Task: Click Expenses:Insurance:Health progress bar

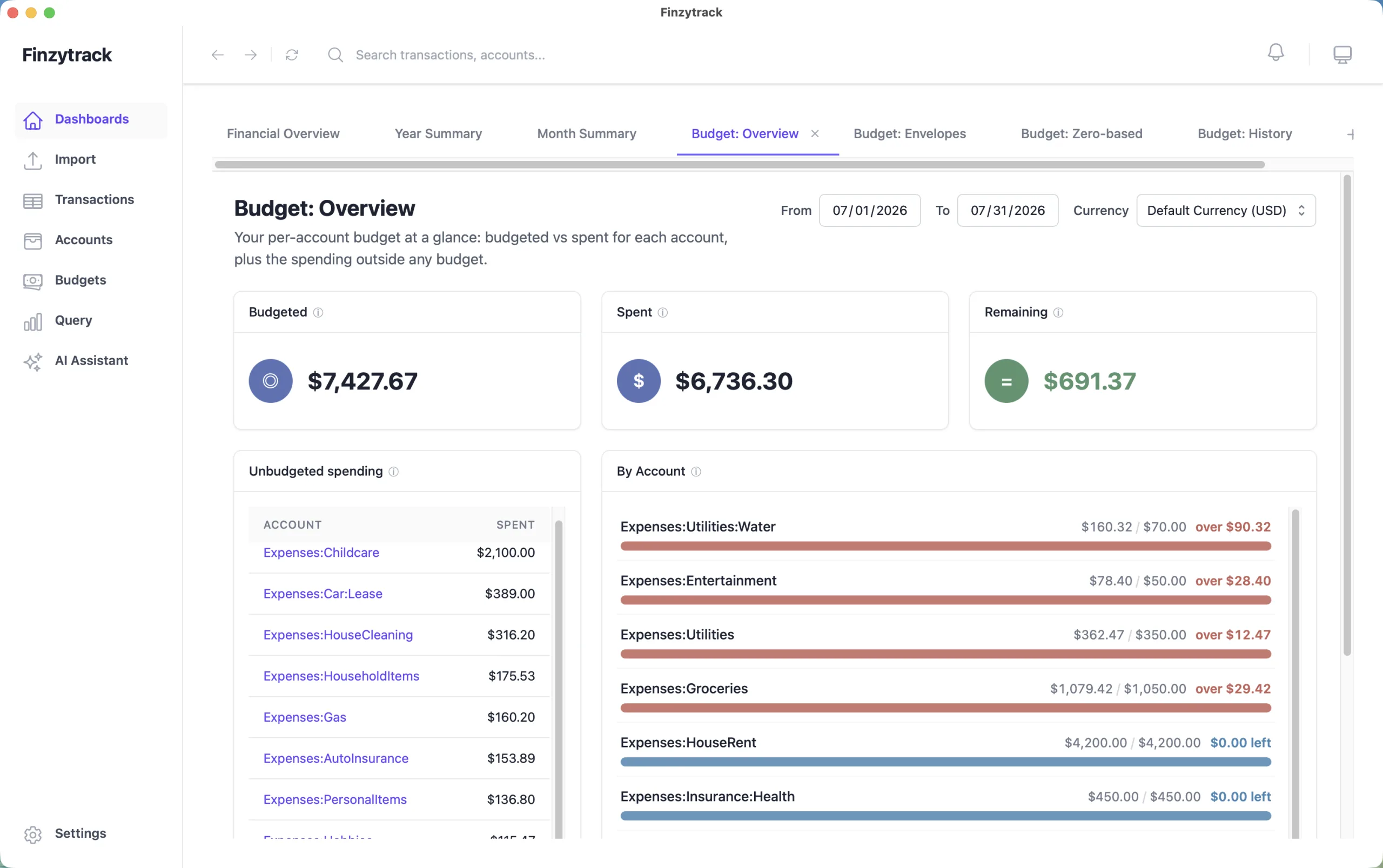Action: pos(945,816)
